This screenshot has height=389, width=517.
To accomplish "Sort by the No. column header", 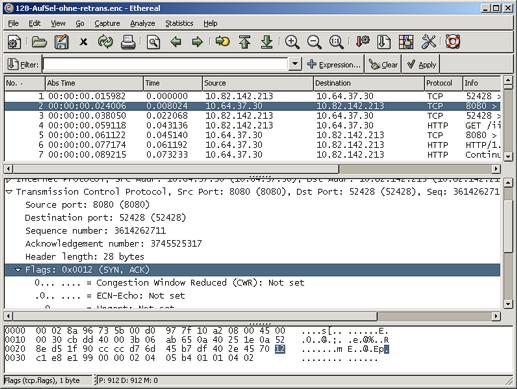I will pos(25,83).
